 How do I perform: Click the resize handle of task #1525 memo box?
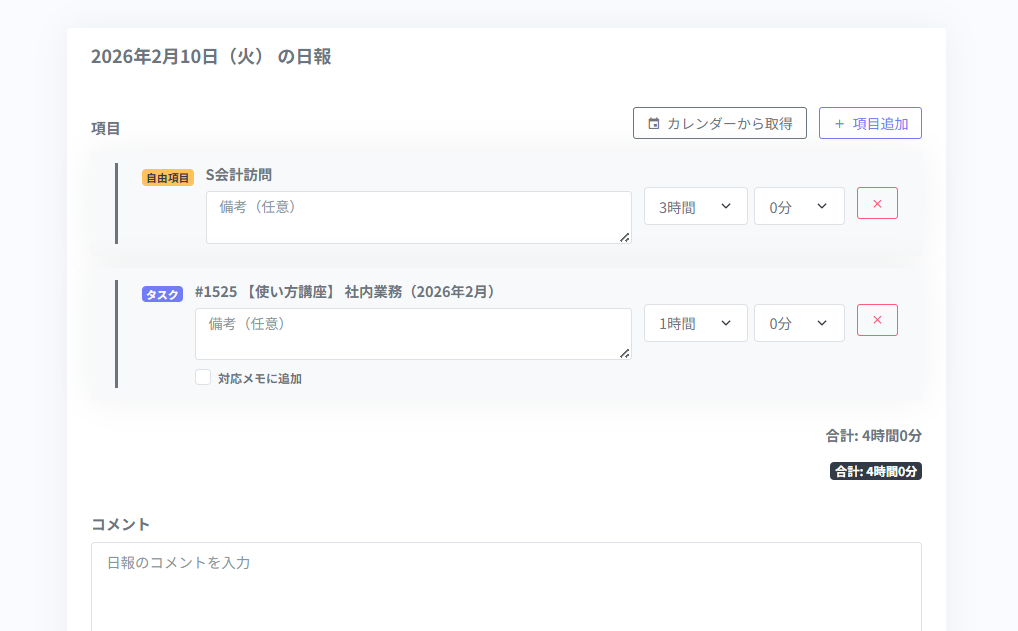[x=624, y=353]
